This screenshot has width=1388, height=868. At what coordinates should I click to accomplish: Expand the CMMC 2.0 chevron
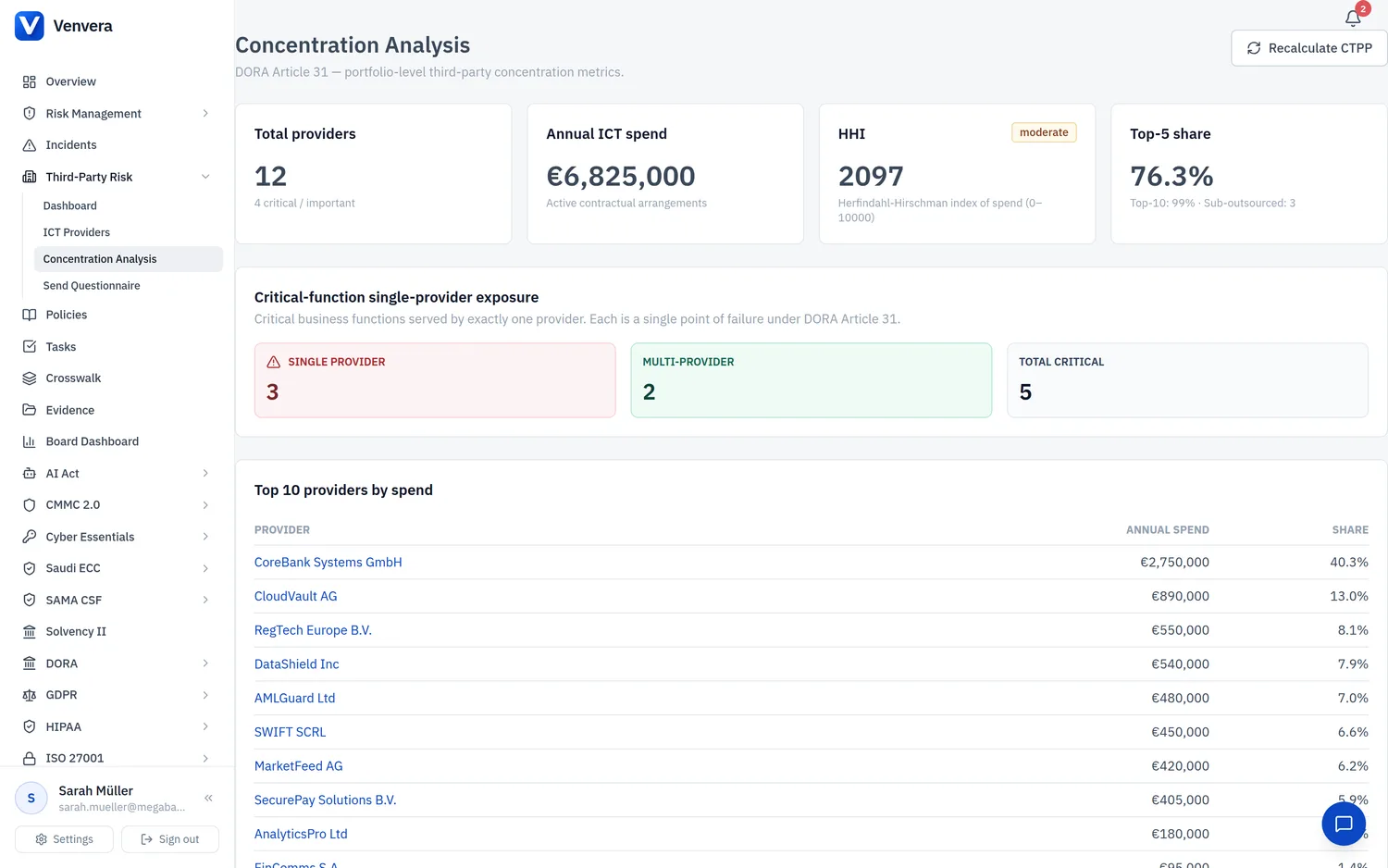click(x=205, y=505)
